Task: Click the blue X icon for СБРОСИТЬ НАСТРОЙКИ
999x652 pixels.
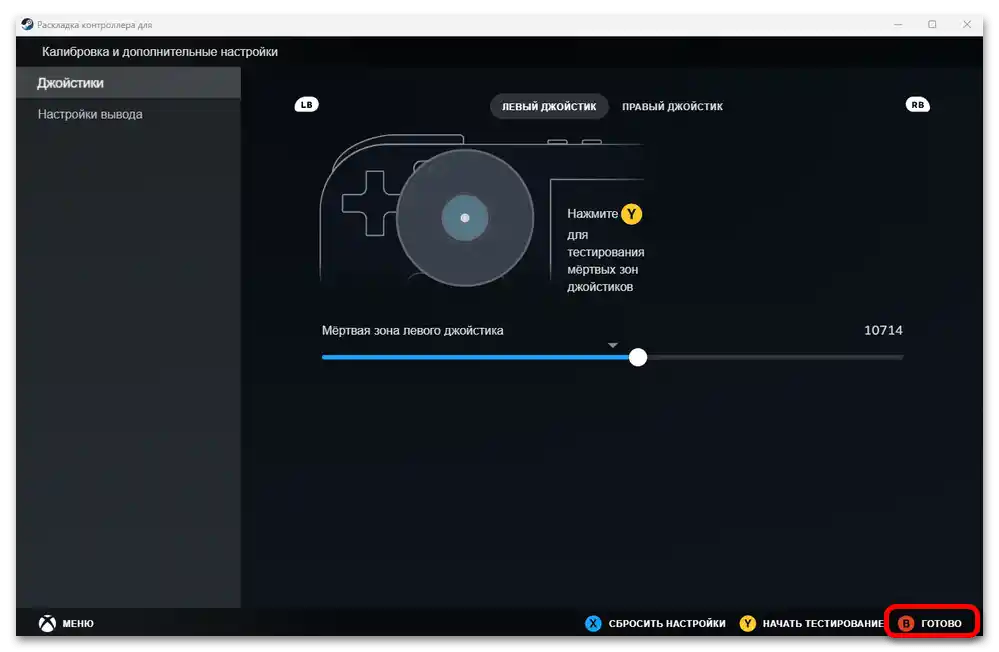Action: pos(593,623)
